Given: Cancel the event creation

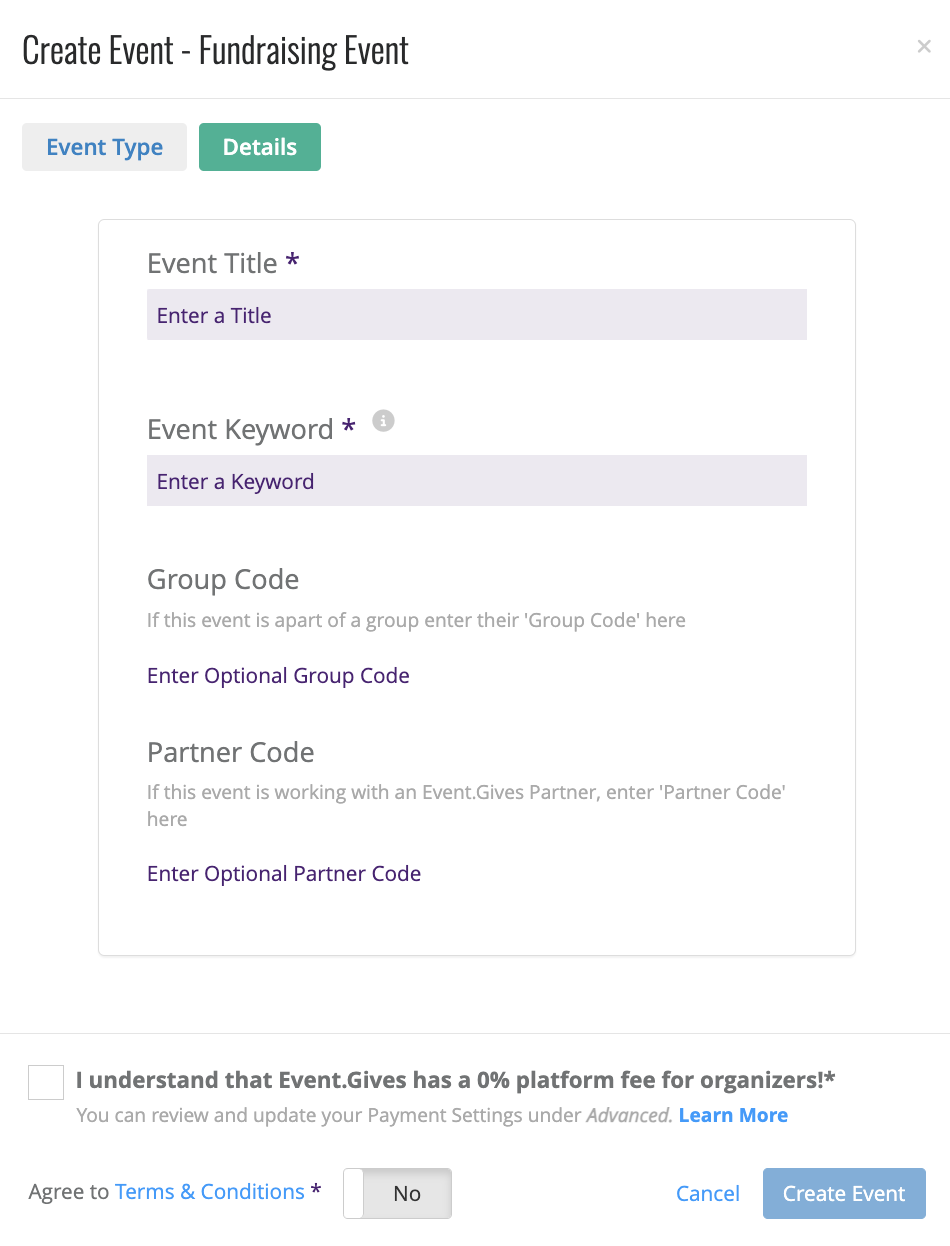Looking at the screenshot, I should click(x=708, y=1193).
